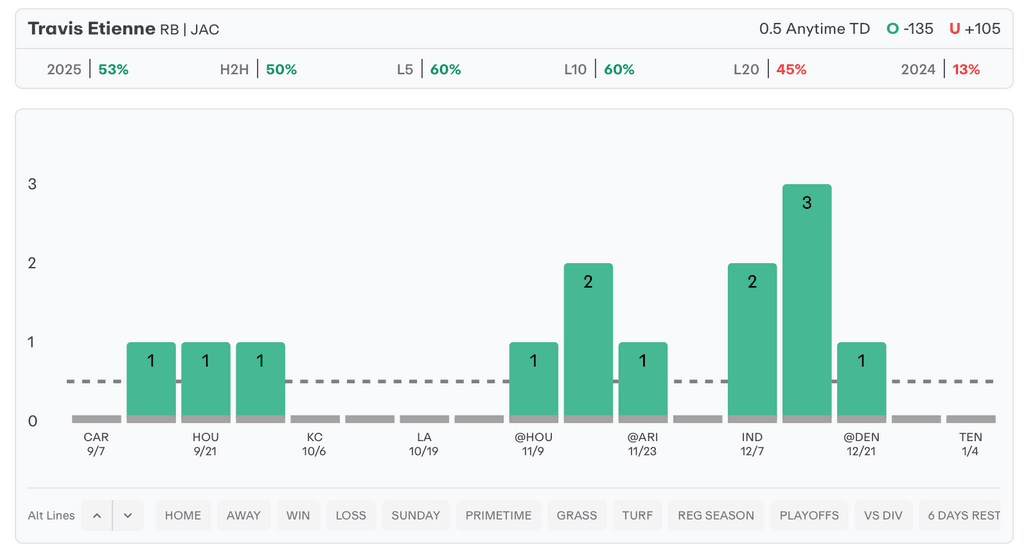
Task: Toggle the GRASS surface filter
Action: 577,516
